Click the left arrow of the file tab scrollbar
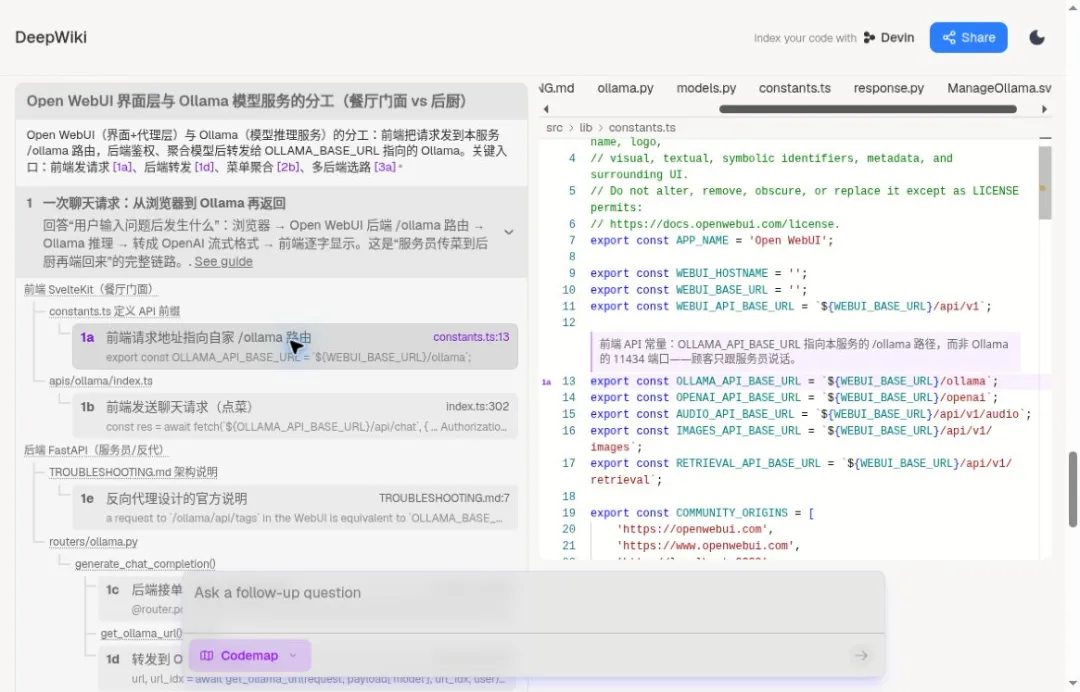Image resolution: width=1080 pixels, height=692 pixels. (546, 109)
